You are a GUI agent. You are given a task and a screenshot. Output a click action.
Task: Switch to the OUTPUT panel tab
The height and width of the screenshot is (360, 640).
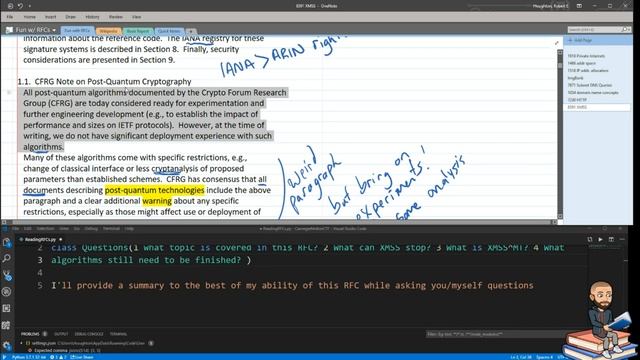[x=61, y=334]
